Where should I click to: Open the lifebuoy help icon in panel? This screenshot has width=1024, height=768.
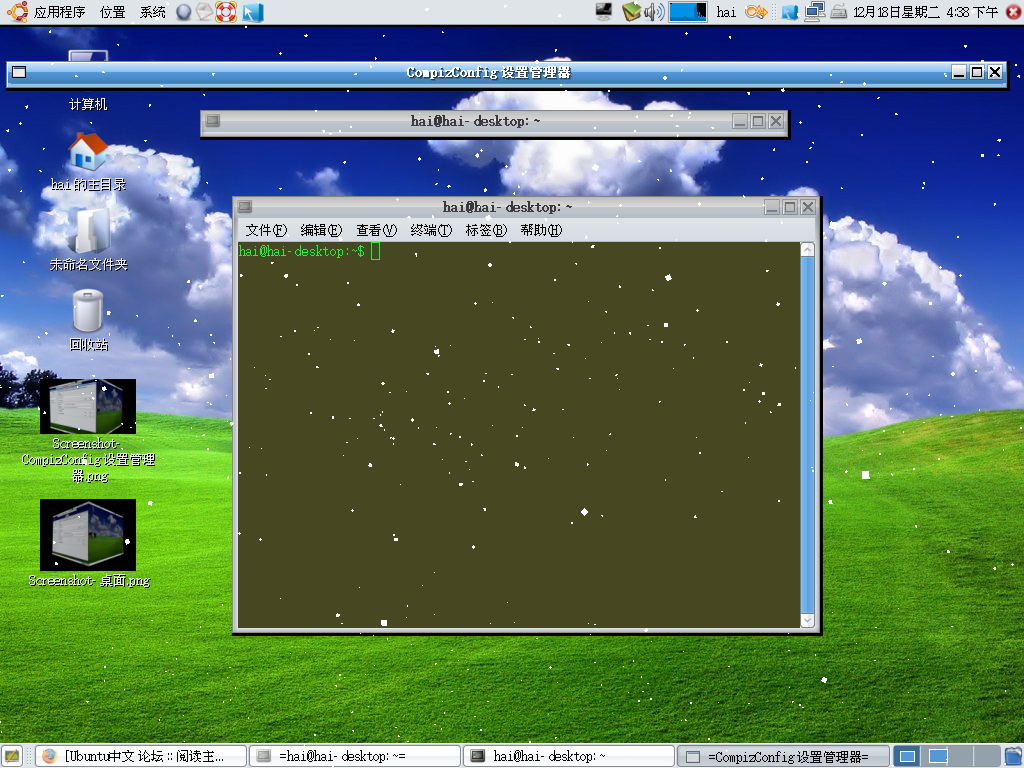pos(226,12)
